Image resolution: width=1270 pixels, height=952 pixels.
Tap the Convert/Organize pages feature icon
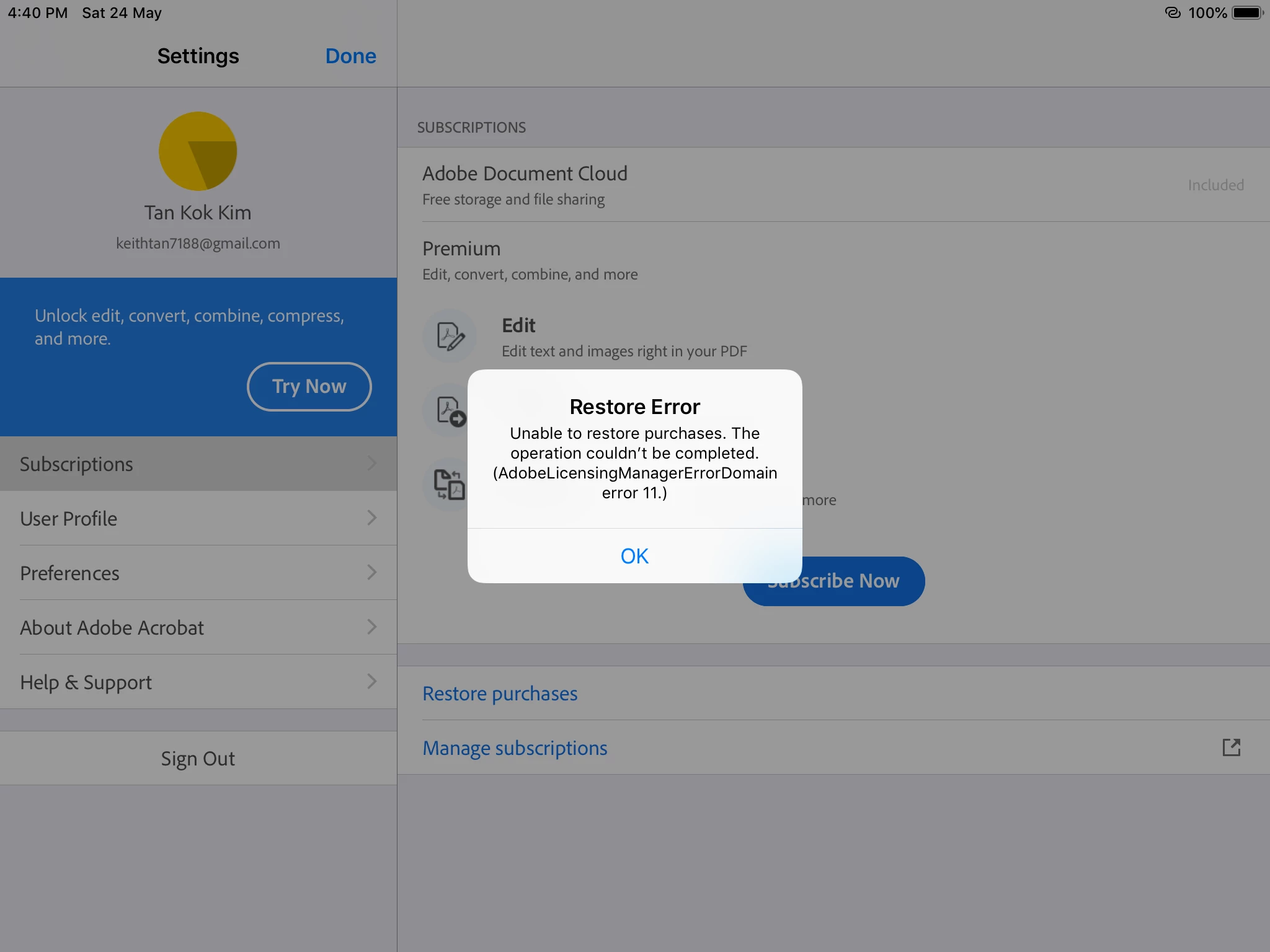pos(448,485)
